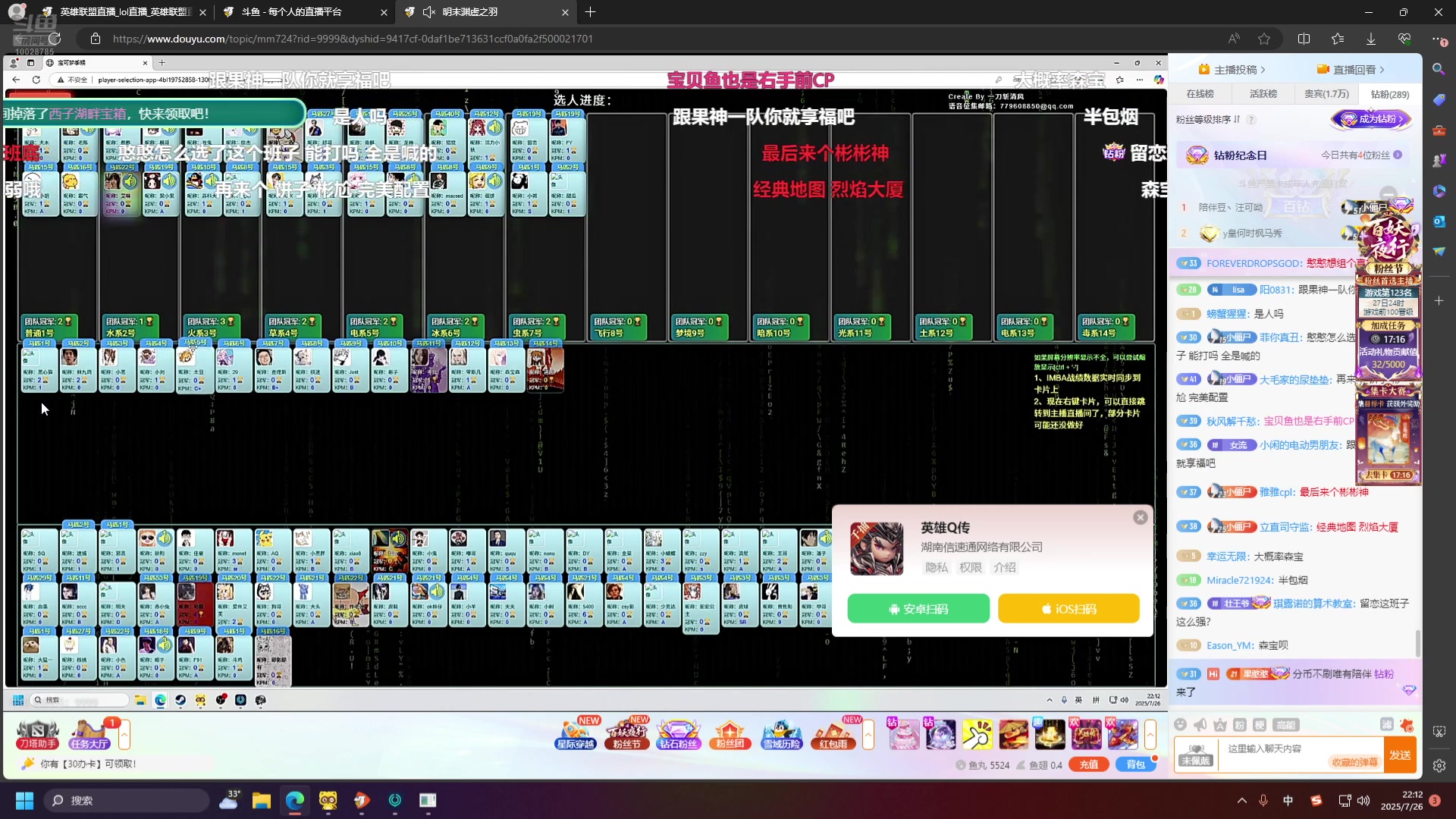Viewport: 1456px width, 819px height.
Task: Switch to the 钻粉(289) tab
Action: click(x=1389, y=94)
